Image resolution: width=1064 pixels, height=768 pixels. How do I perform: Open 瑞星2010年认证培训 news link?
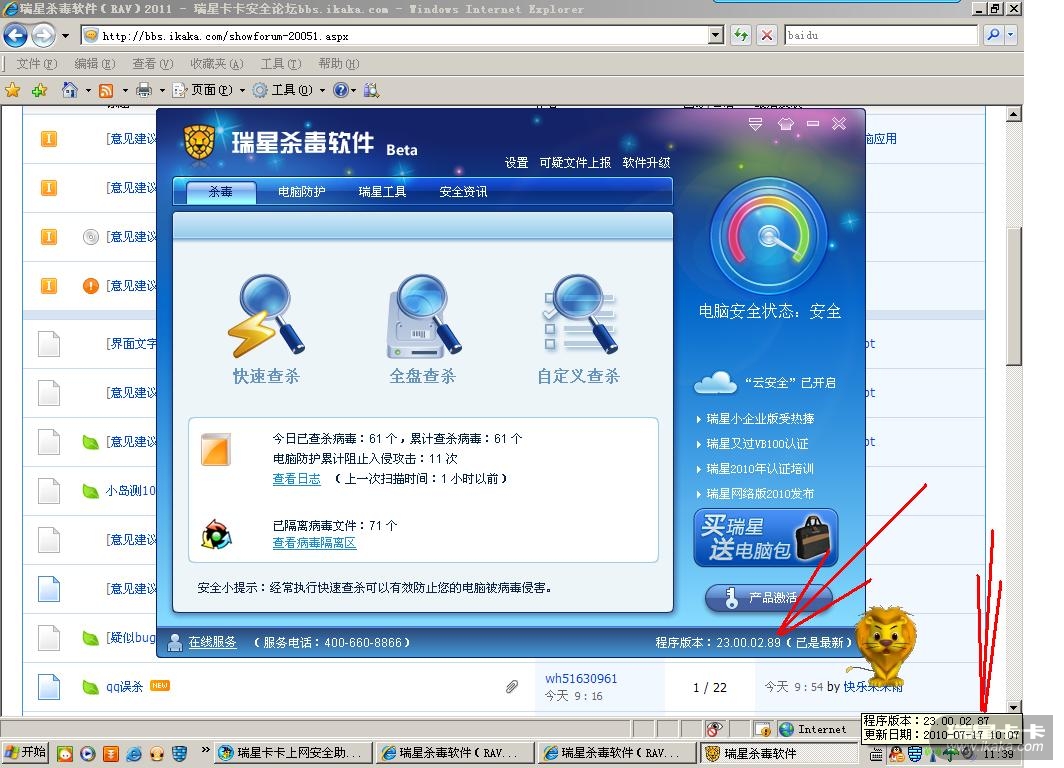pyautogui.click(x=759, y=469)
